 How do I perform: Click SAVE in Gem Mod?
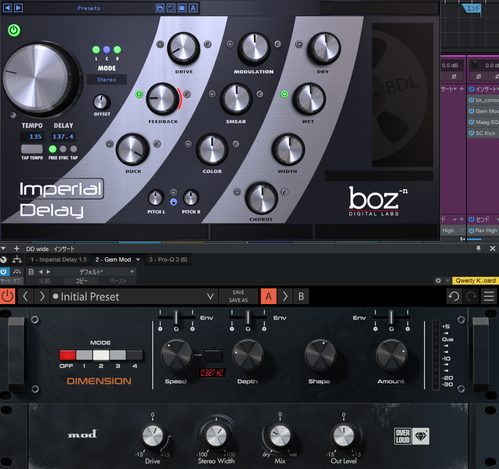(238, 292)
